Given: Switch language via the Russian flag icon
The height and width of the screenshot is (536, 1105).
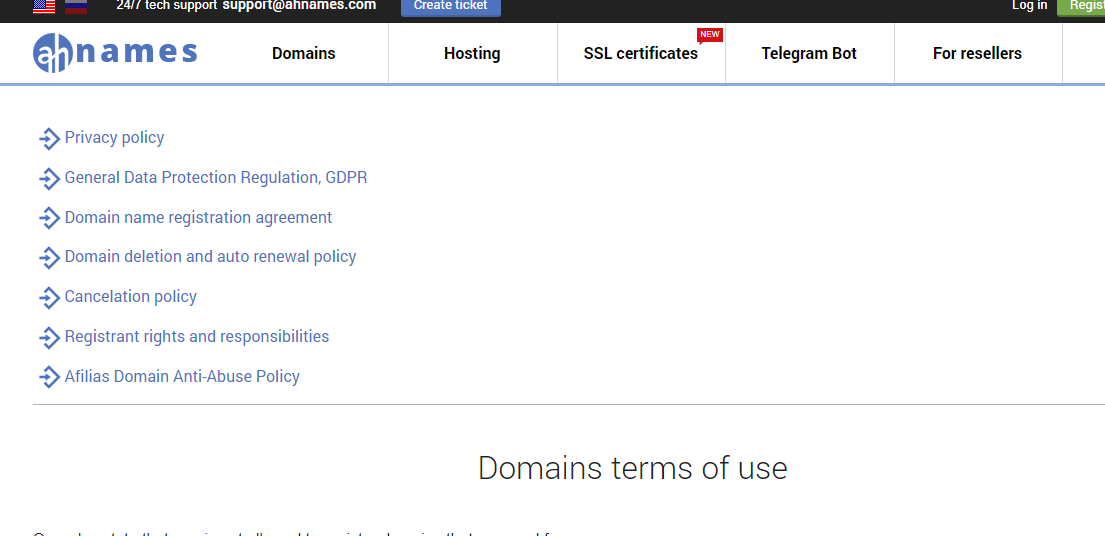Looking at the screenshot, I should (76, 6).
